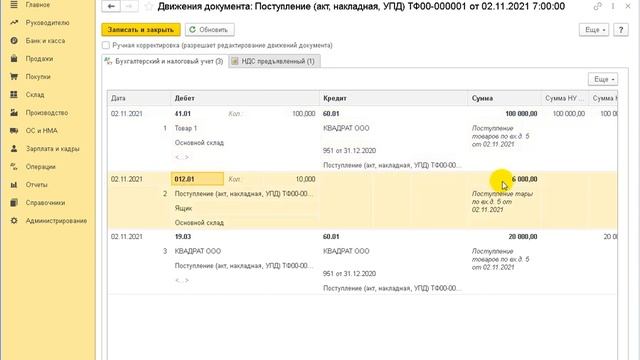
Task: Open help with the question mark button
Action: tap(621, 30)
